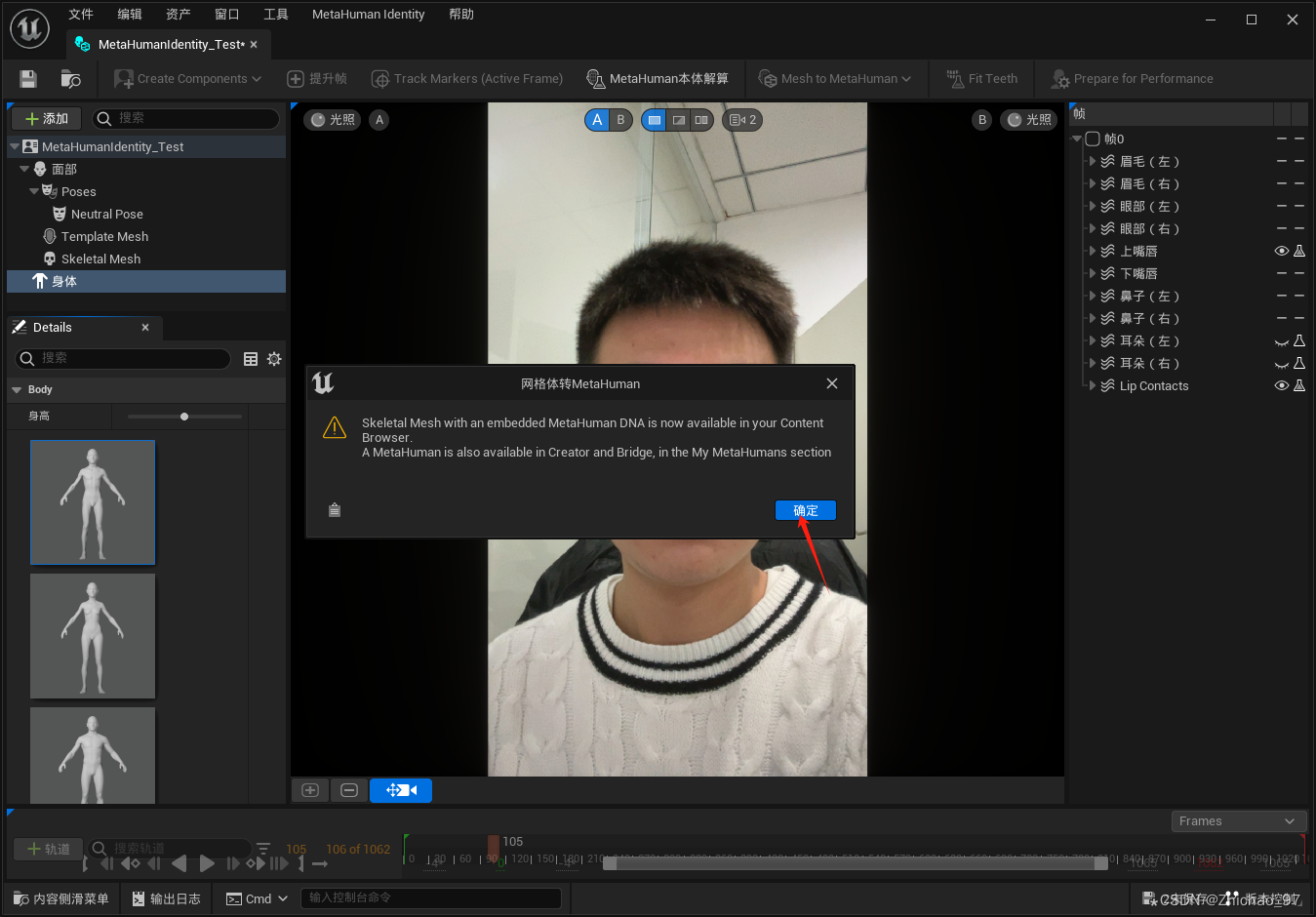Viewport: 1316px width, 917px height.
Task: Switch viewport to B view toggle
Action: click(620, 120)
